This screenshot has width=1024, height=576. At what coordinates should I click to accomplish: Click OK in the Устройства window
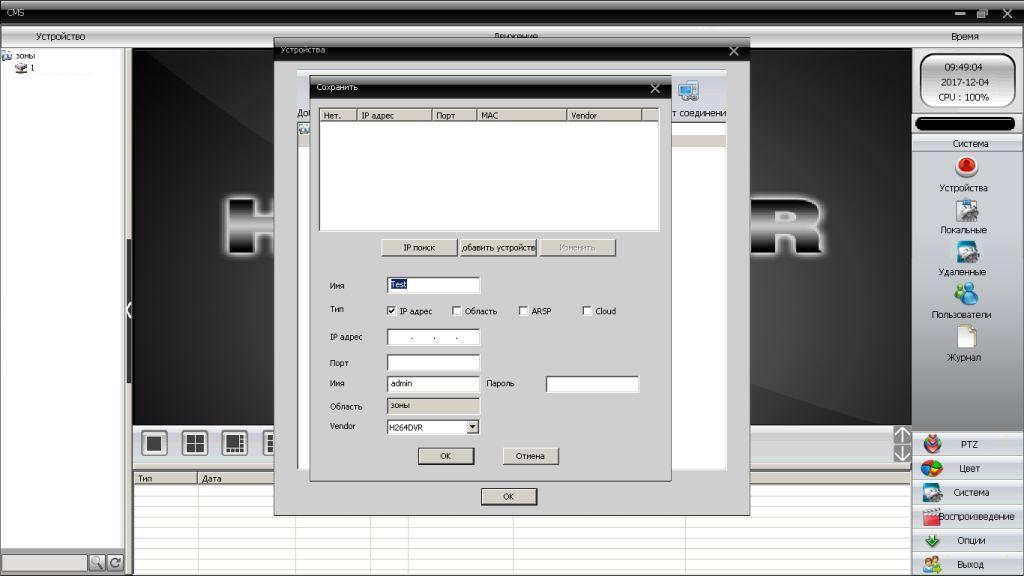[x=509, y=496]
